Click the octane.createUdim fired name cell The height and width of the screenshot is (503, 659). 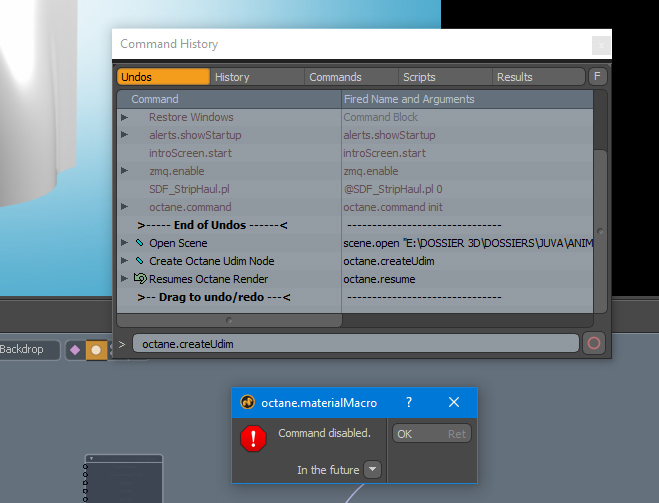pyautogui.click(x=467, y=261)
